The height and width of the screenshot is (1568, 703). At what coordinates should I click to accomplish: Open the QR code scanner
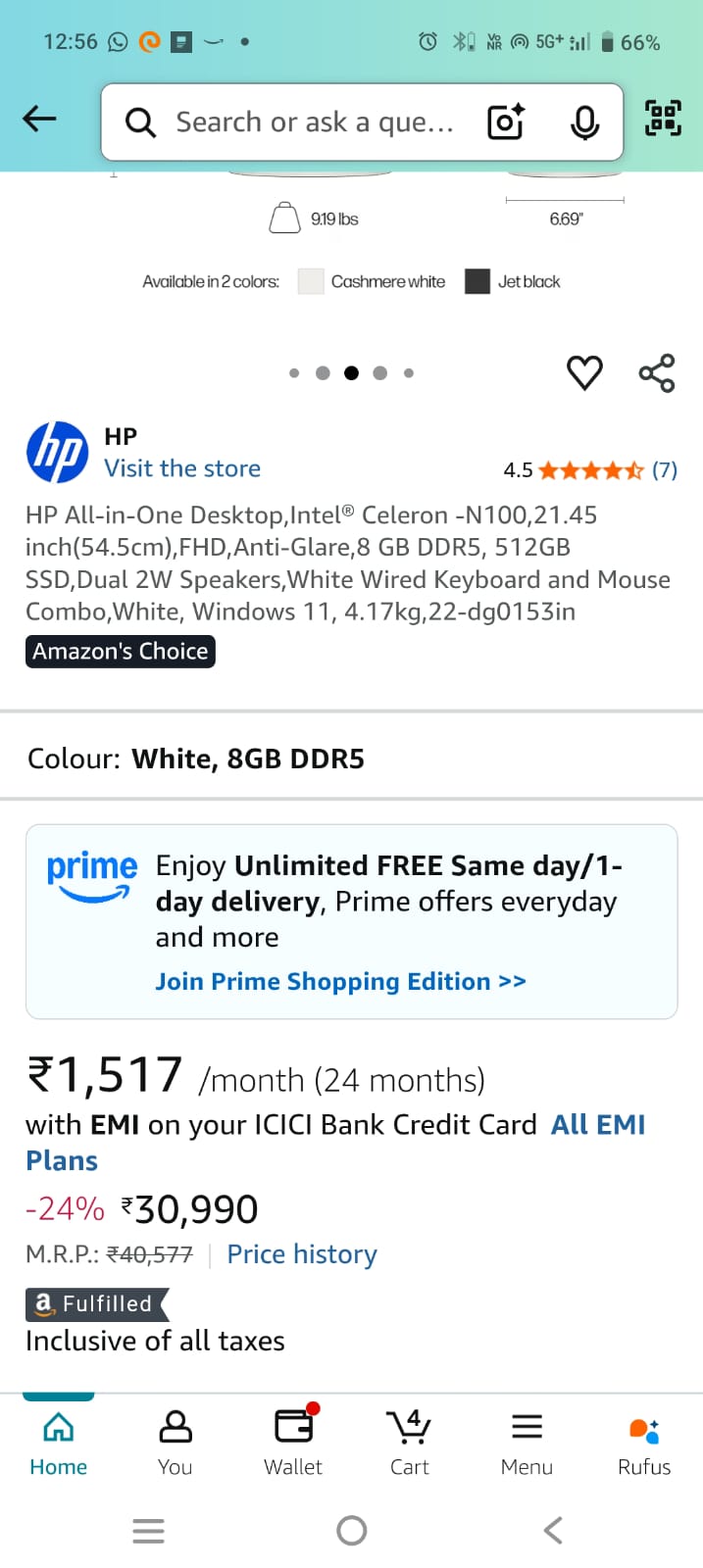pyautogui.click(x=663, y=119)
